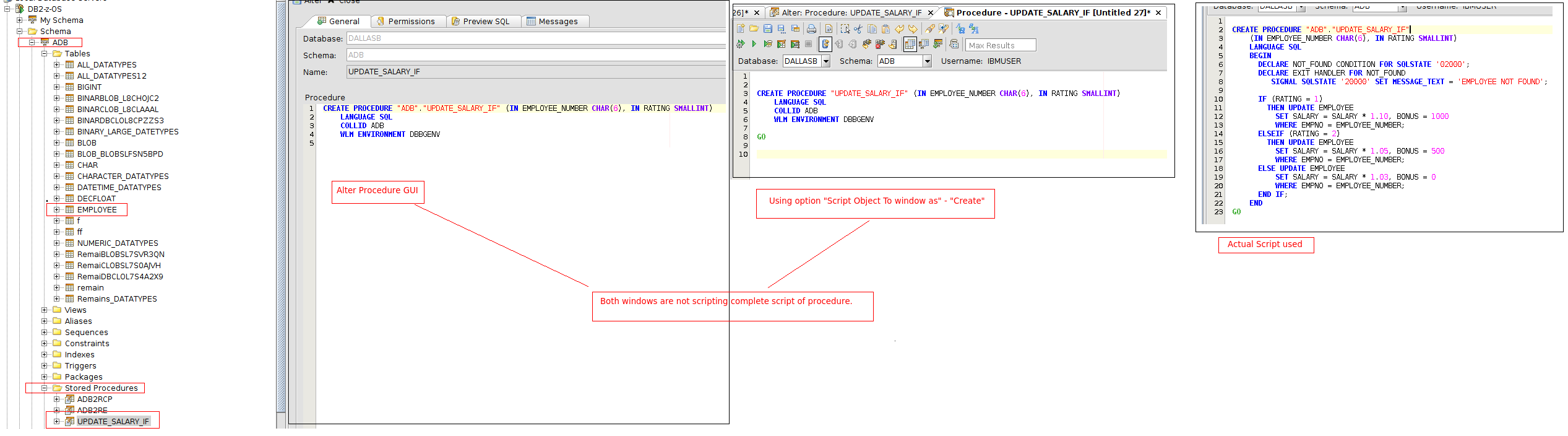Click the Save As icon
This screenshot has height=436, width=1568.
(x=782, y=28)
